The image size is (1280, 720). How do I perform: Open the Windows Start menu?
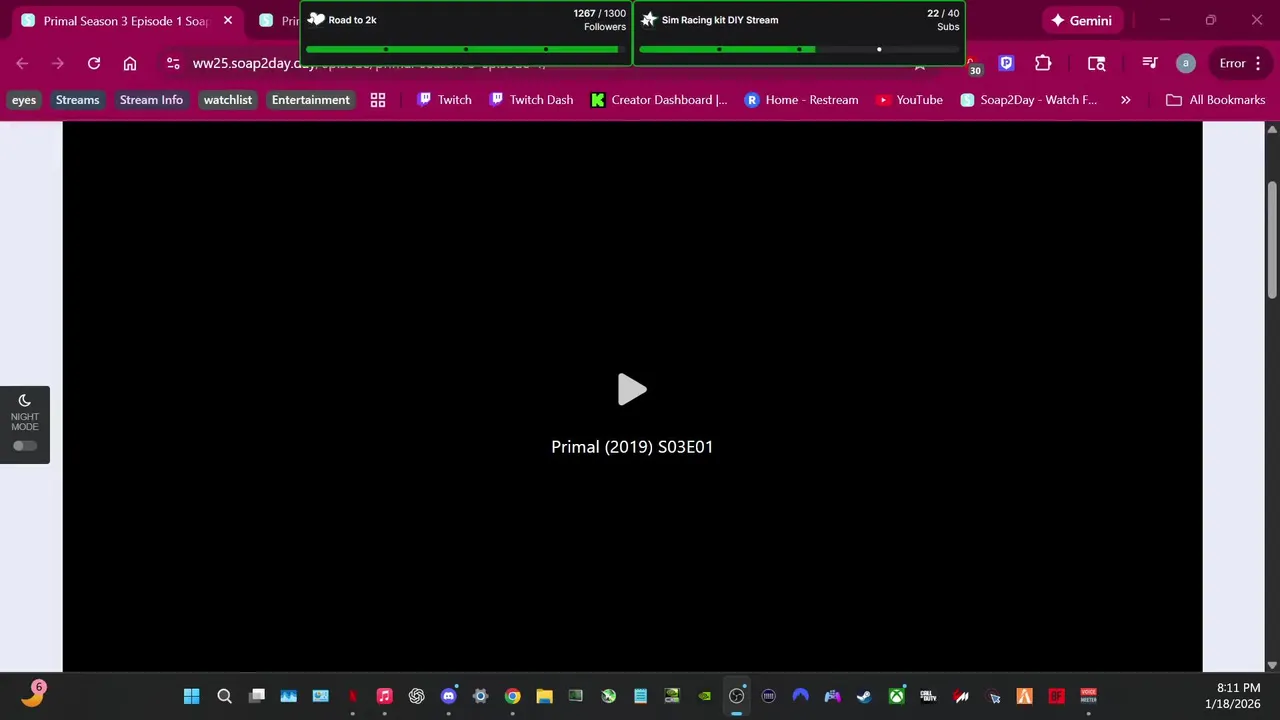pos(192,696)
